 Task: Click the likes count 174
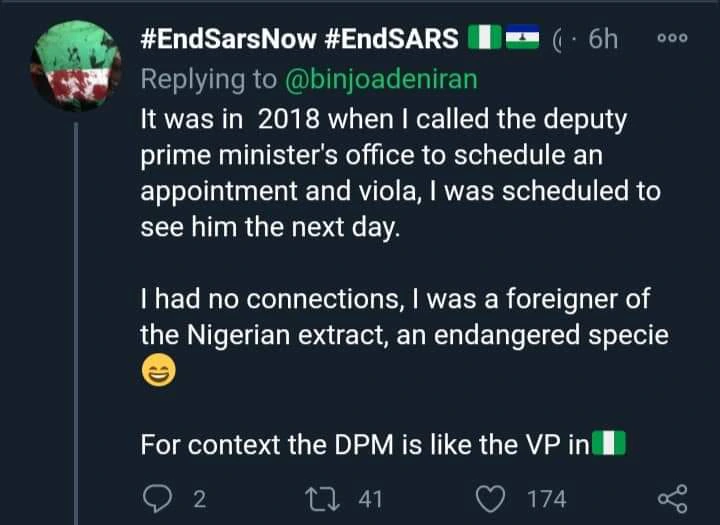547,498
